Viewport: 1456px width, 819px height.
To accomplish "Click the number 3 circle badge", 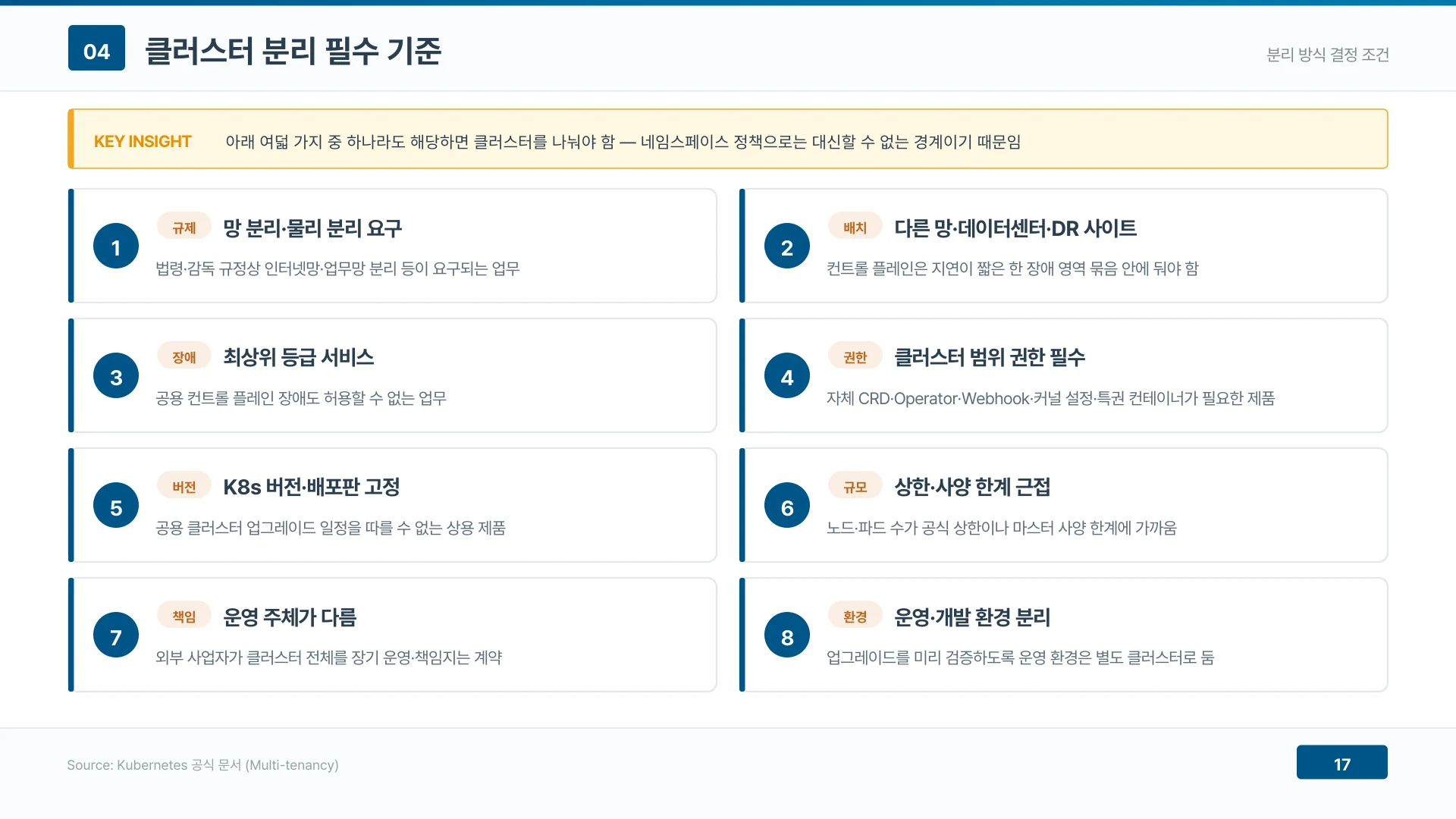I will (116, 375).
